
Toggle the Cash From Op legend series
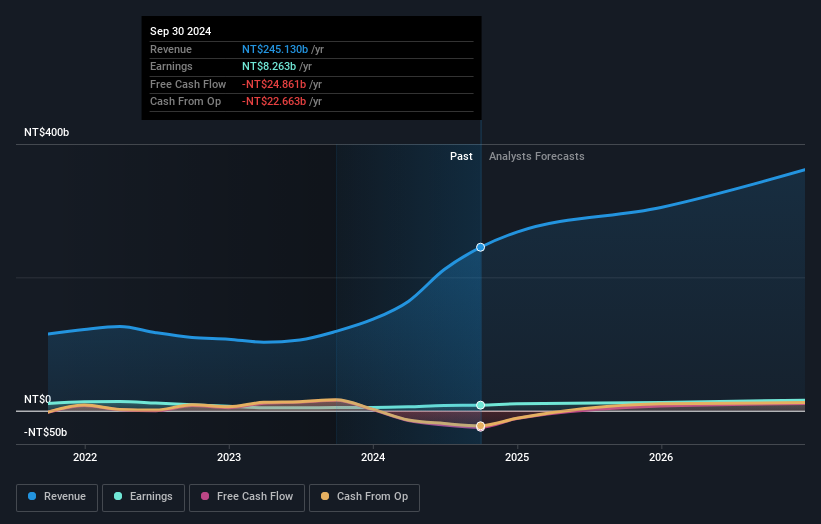click(364, 497)
